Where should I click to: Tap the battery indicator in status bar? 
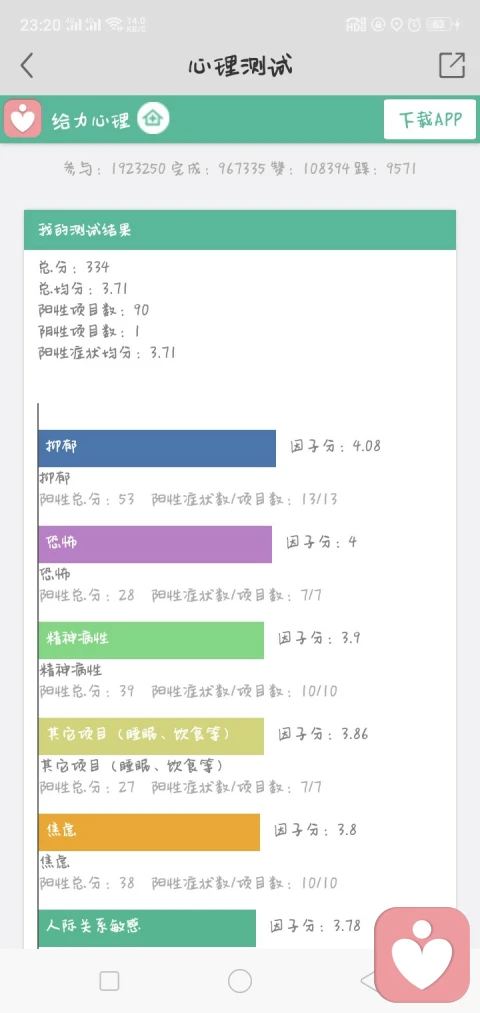[441, 25]
